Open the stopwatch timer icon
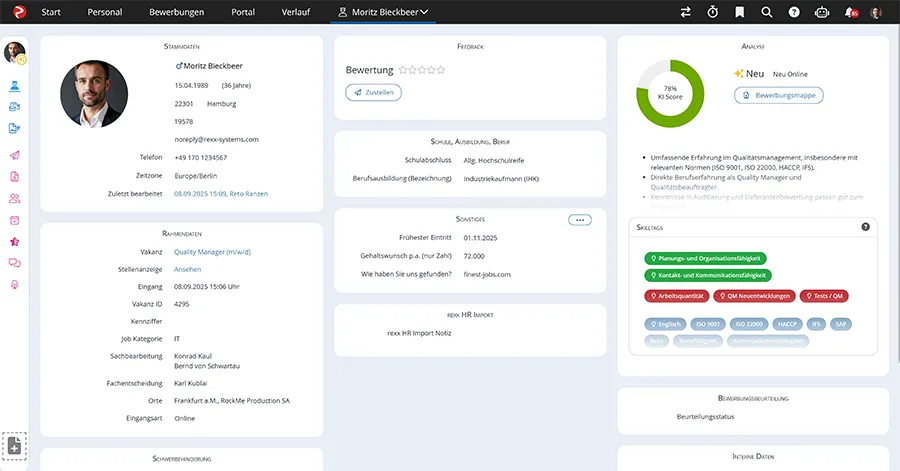The height and width of the screenshot is (471, 900). (713, 12)
